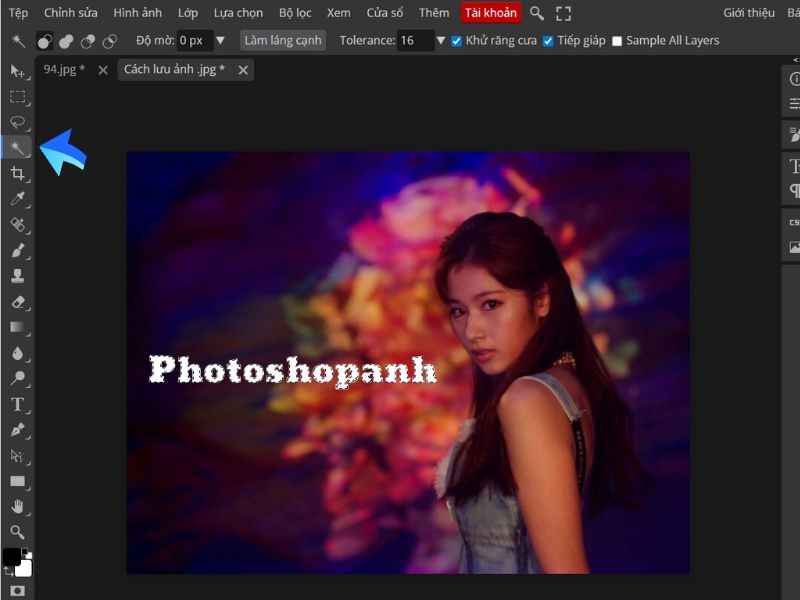Toggle fullscreen mode icon
The height and width of the screenshot is (600, 800).
[563, 13]
